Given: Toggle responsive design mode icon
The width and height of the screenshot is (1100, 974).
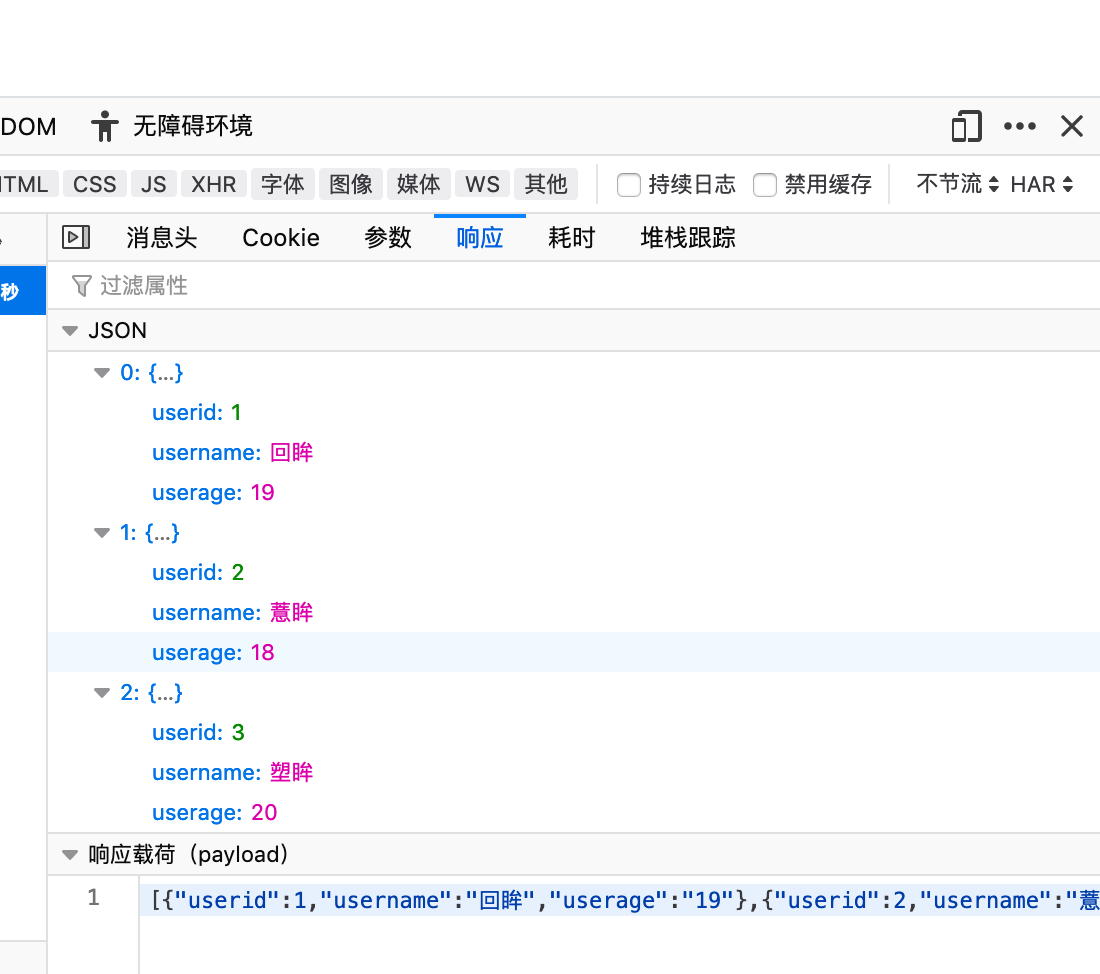Looking at the screenshot, I should click(966, 126).
